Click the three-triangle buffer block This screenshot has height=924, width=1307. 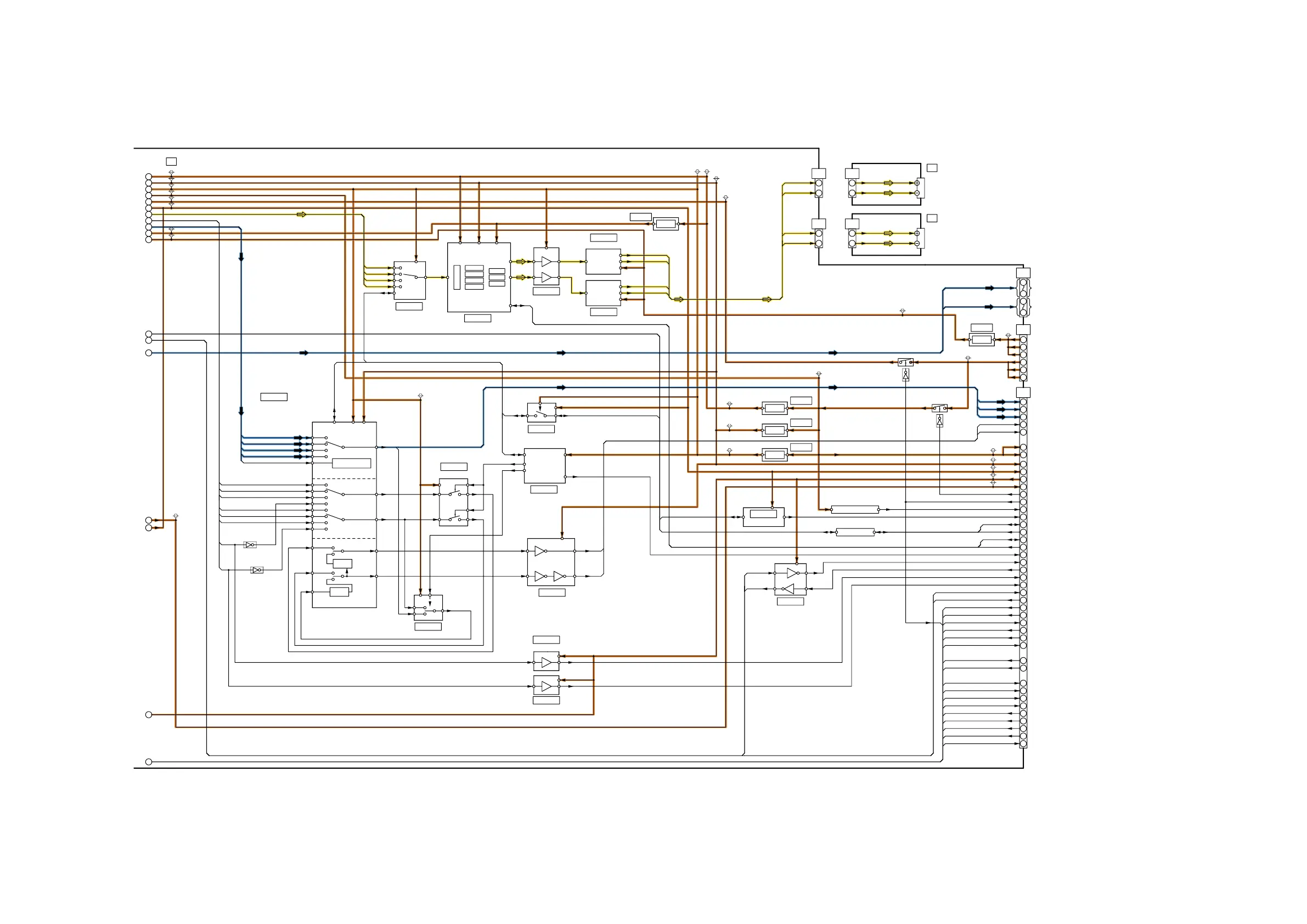pyautogui.click(x=551, y=562)
